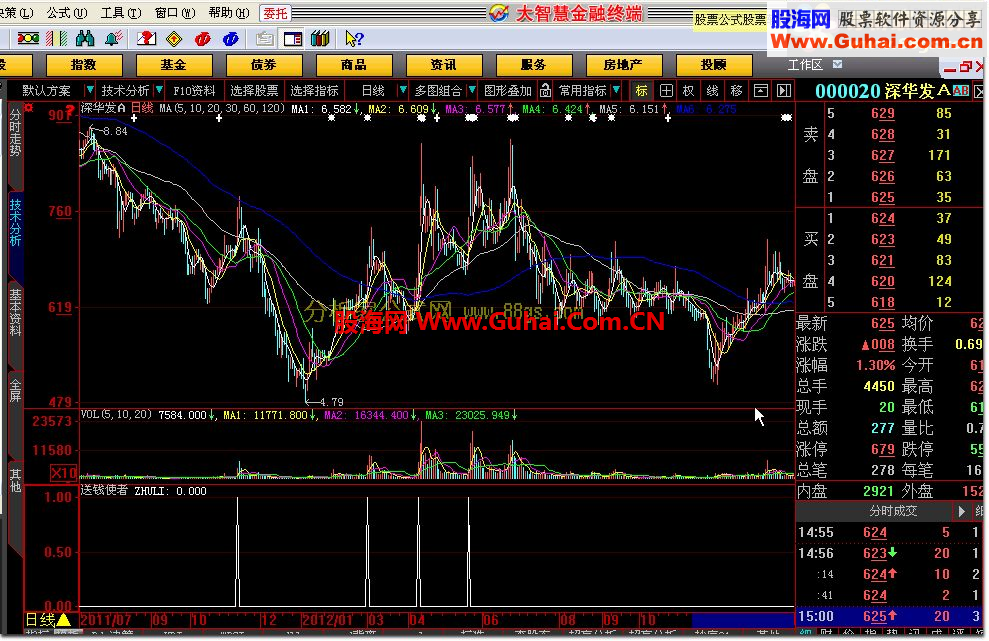Viewport: 989px width, 641px height.
Task: Click the padlock icon beside 图形叠加
Action: coord(543,90)
